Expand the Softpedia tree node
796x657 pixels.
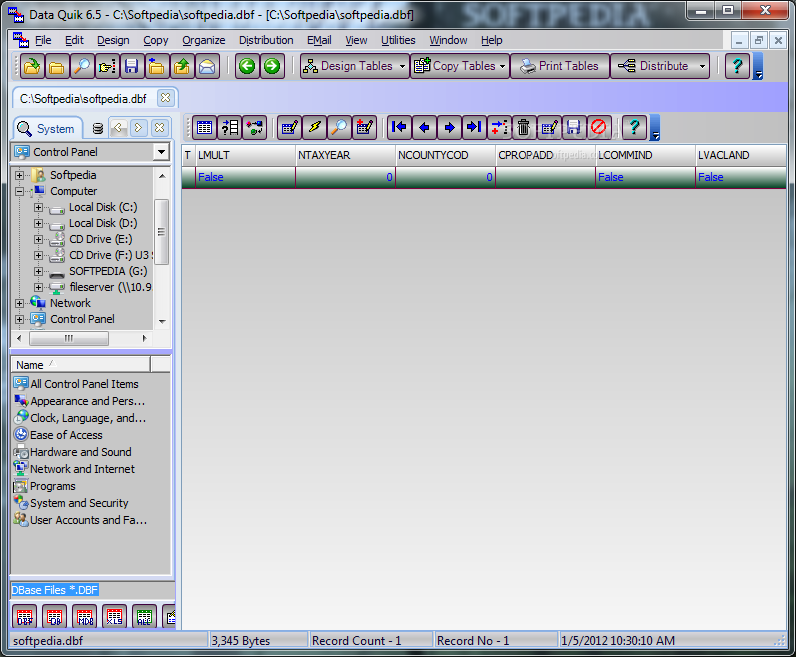[x=19, y=175]
